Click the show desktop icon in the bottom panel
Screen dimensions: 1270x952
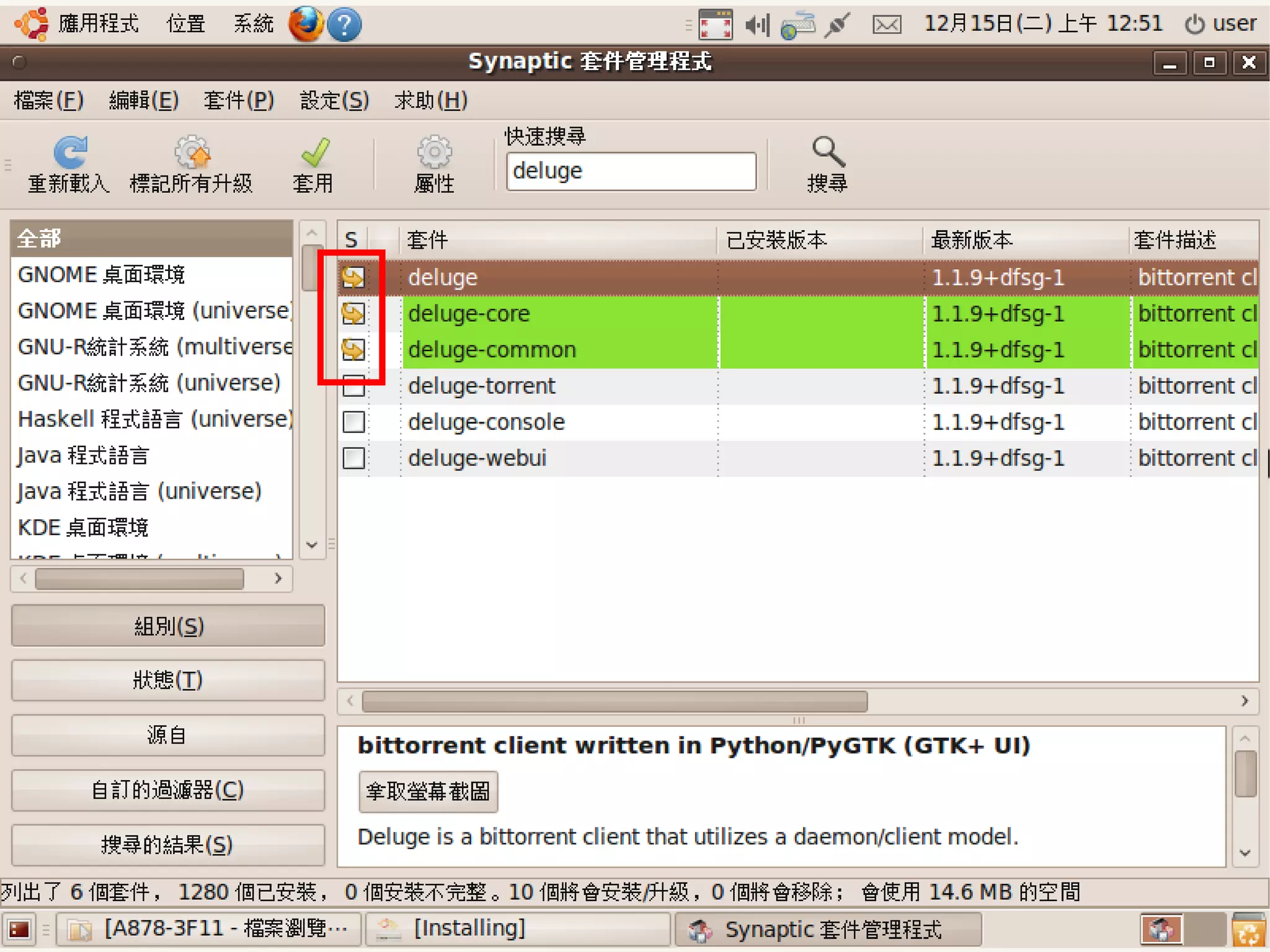click(19, 929)
